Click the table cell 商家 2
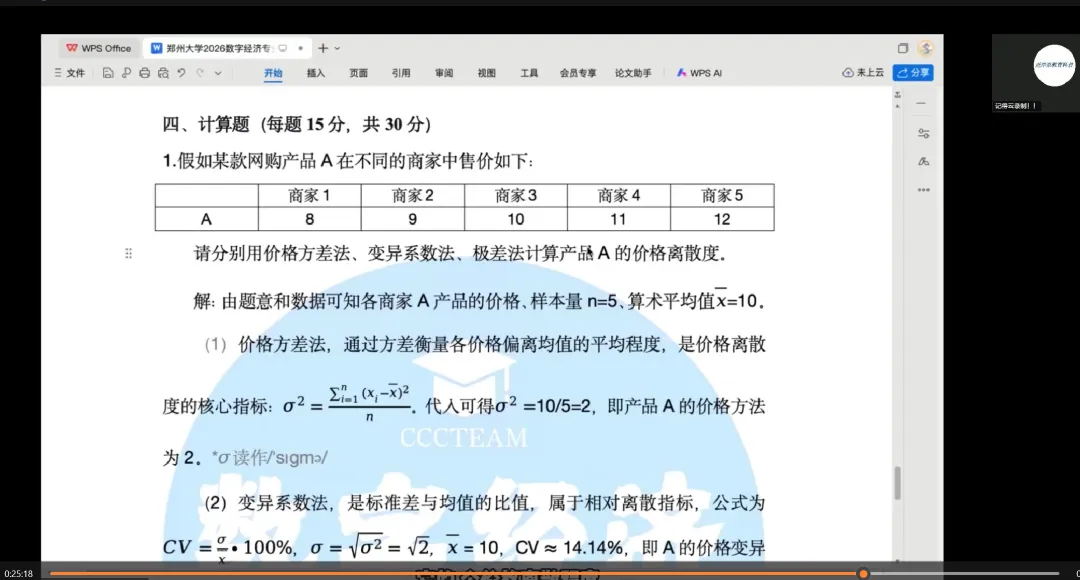This screenshot has height=580, width=1080. (413, 196)
